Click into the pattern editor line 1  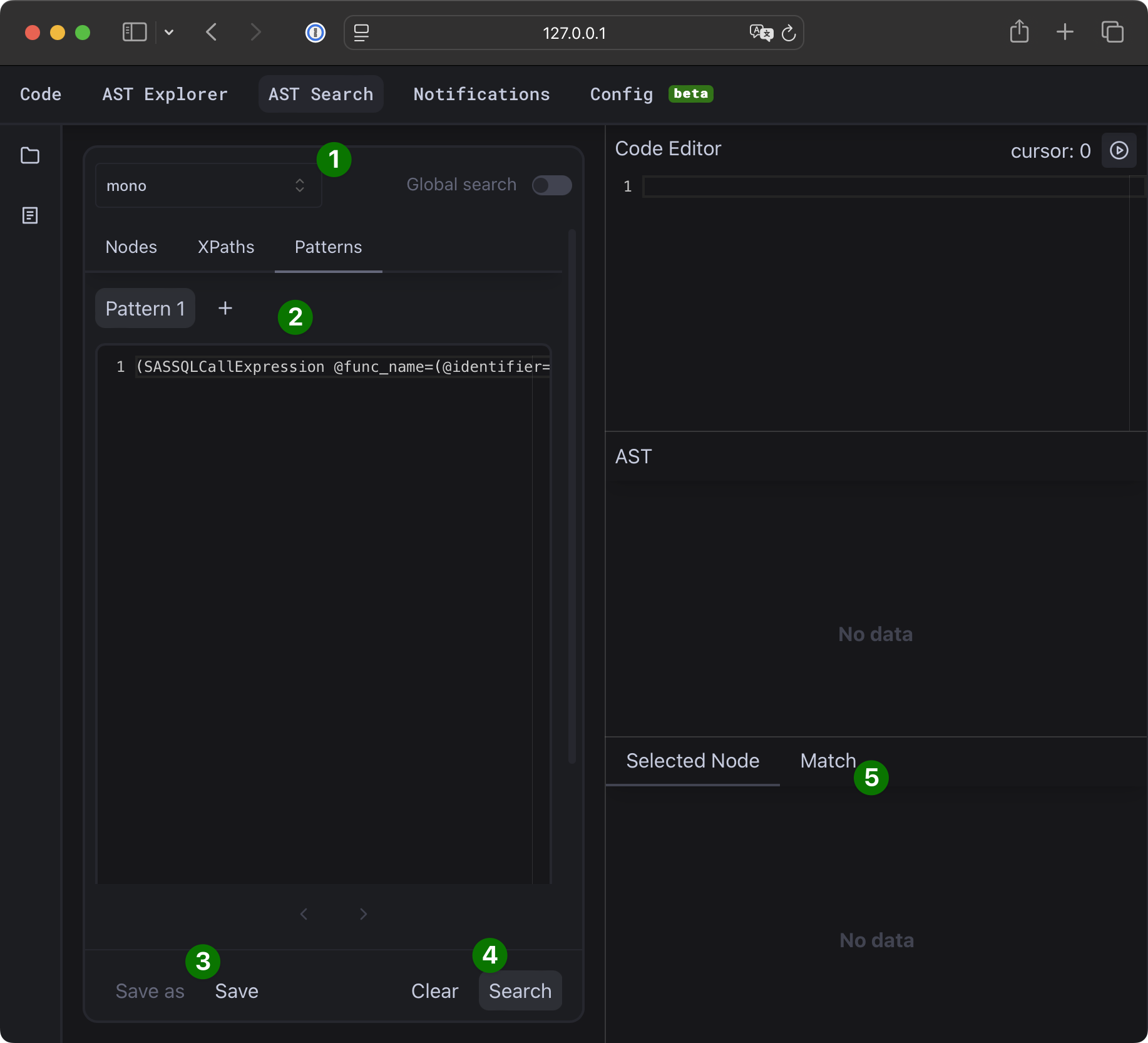(x=342, y=366)
